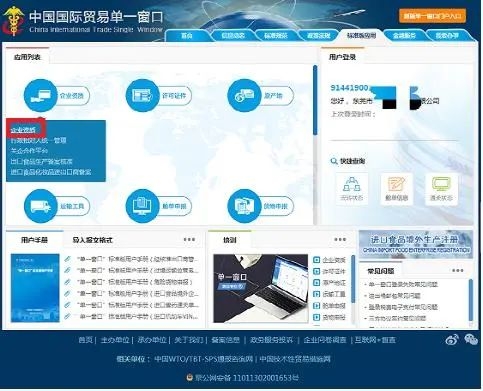Click the police badge icon beside 京公网安备
Screen dimensions: 483x391
[189, 378]
